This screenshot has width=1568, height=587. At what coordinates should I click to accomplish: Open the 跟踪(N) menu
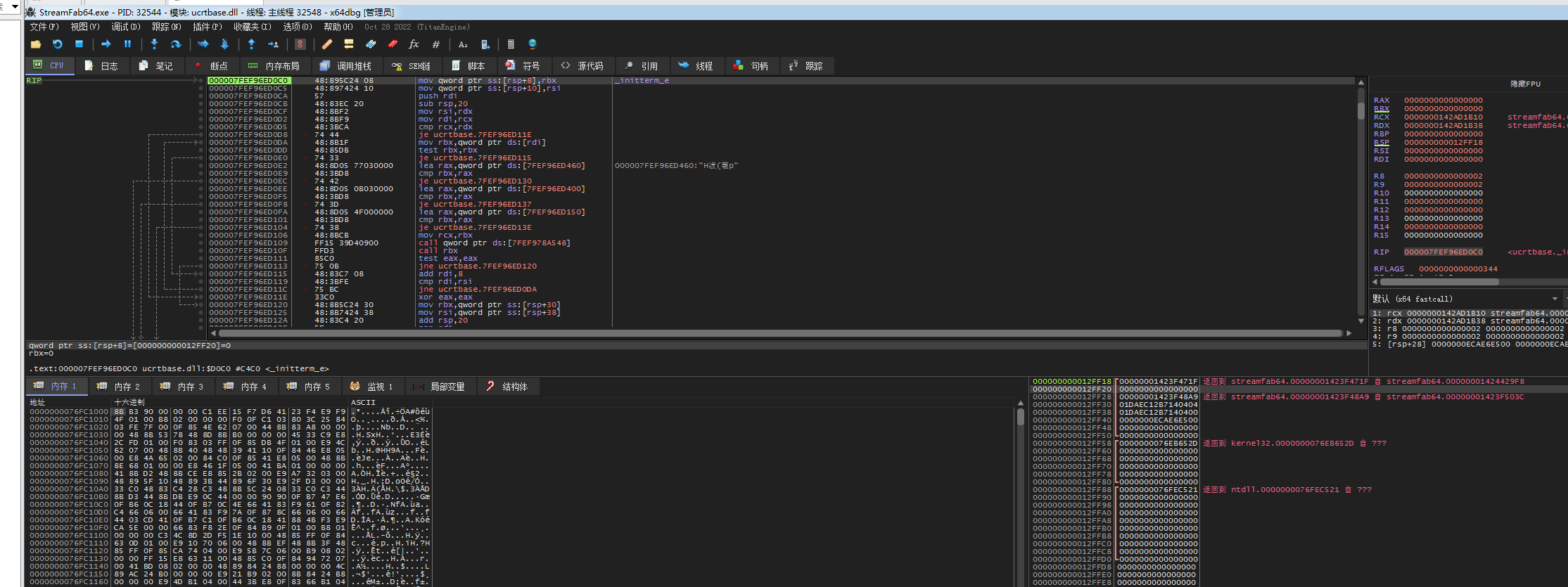pyautogui.click(x=167, y=27)
